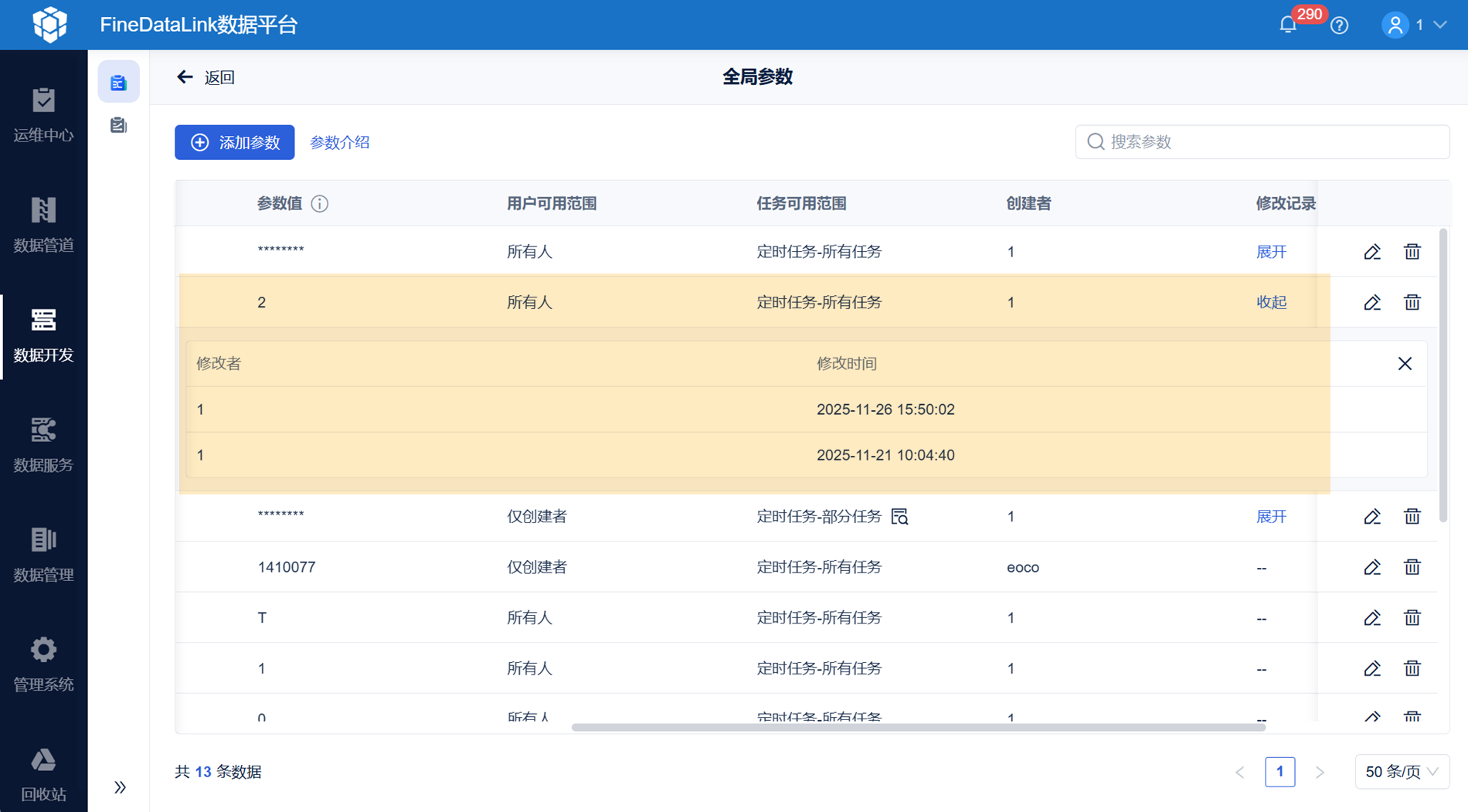Open the 50 条/页 page size dropdown
This screenshot has height=812, width=1468.
(x=1402, y=772)
